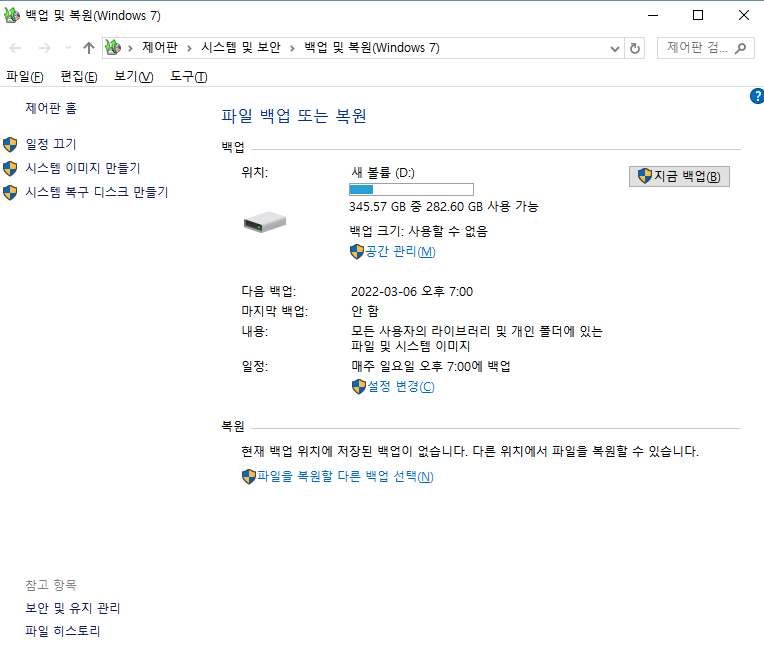Select 시스템 및 보안 breadcrumb
The image size is (764, 657).
[x=241, y=48]
